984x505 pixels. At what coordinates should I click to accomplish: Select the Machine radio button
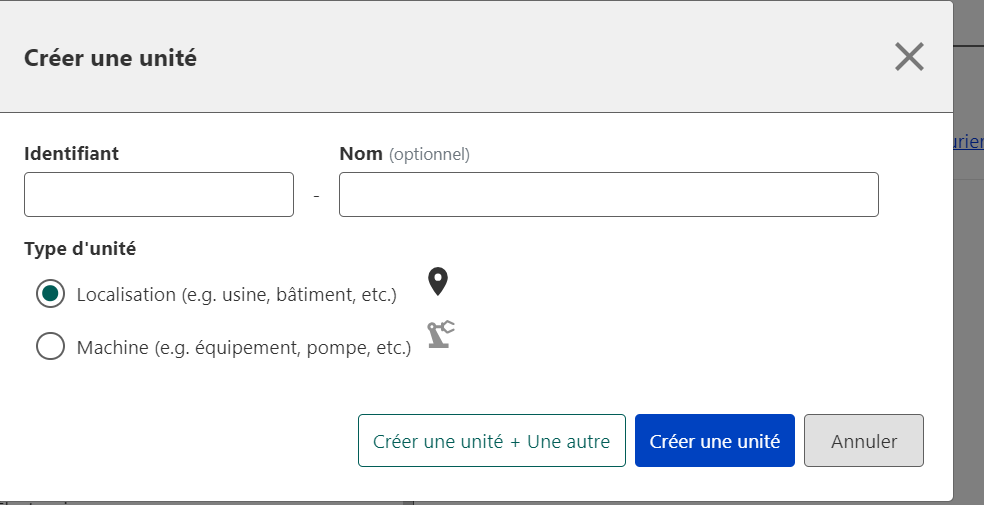pyautogui.click(x=50, y=347)
